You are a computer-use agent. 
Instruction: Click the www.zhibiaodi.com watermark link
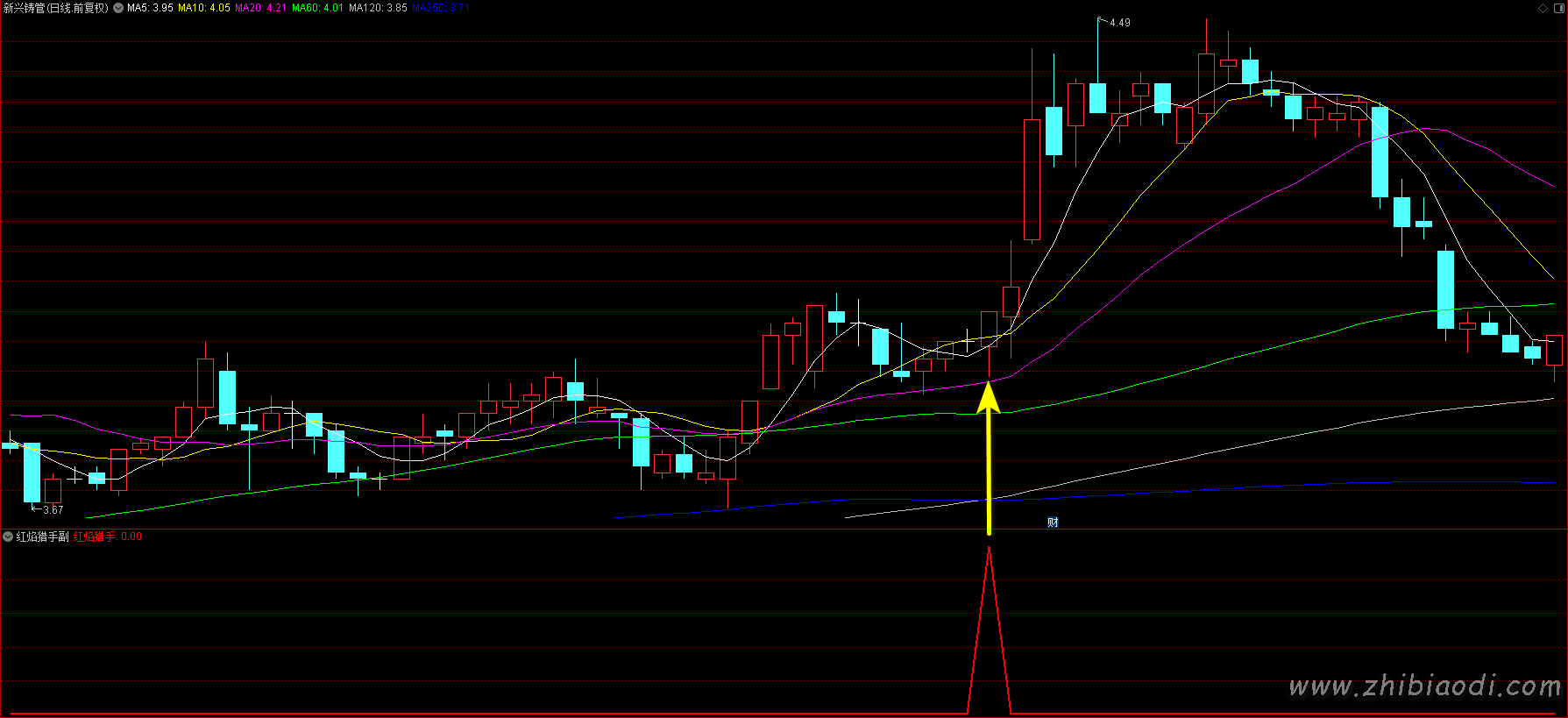[1424, 686]
